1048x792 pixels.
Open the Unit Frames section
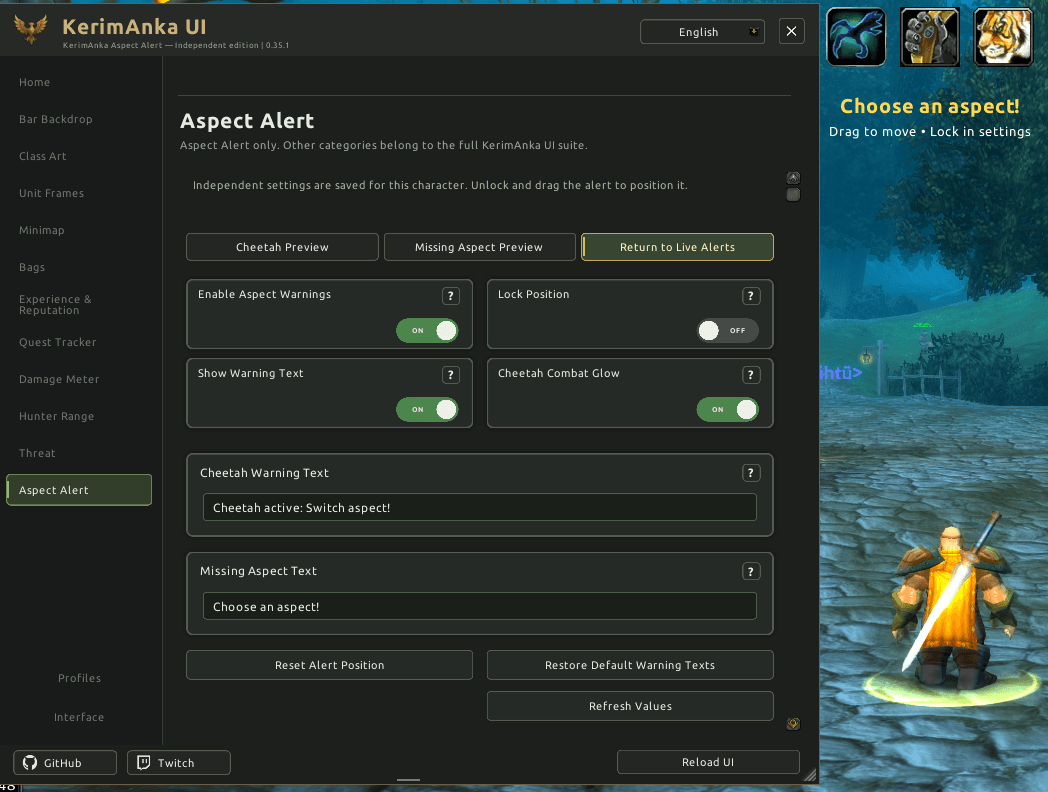point(51,193)
